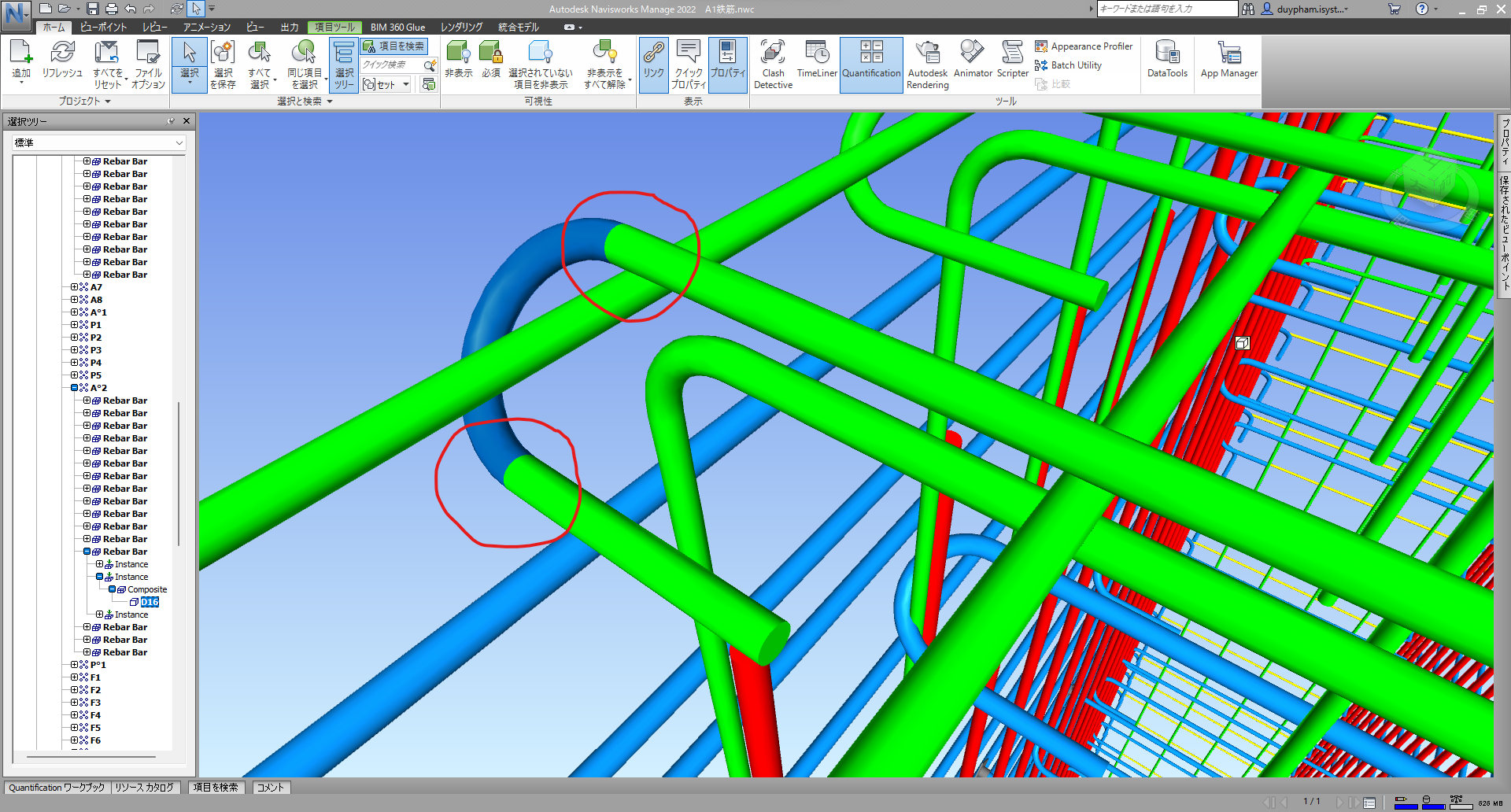The height and width of the screenshot is (812, 1511).
Task: Open the Clash Detective tool
Action: click(x=772, y=63)
